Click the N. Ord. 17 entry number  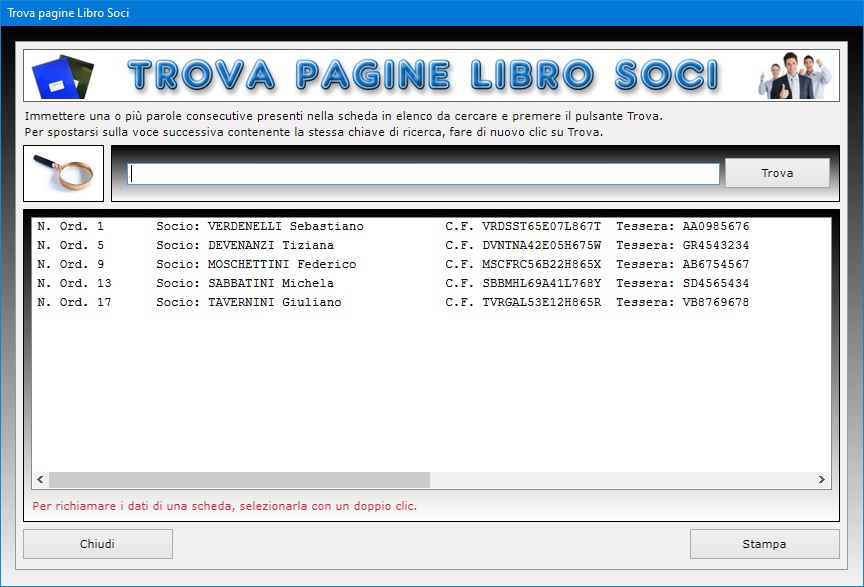coord(74,302)
